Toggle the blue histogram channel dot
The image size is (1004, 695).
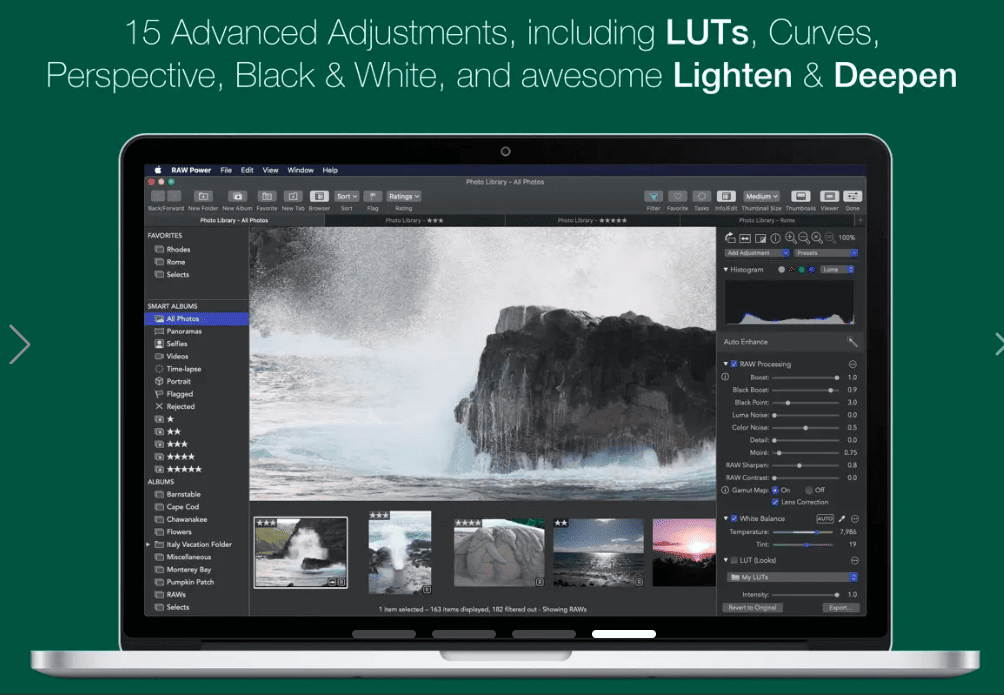pyautogui.click(x=812, y=270)
